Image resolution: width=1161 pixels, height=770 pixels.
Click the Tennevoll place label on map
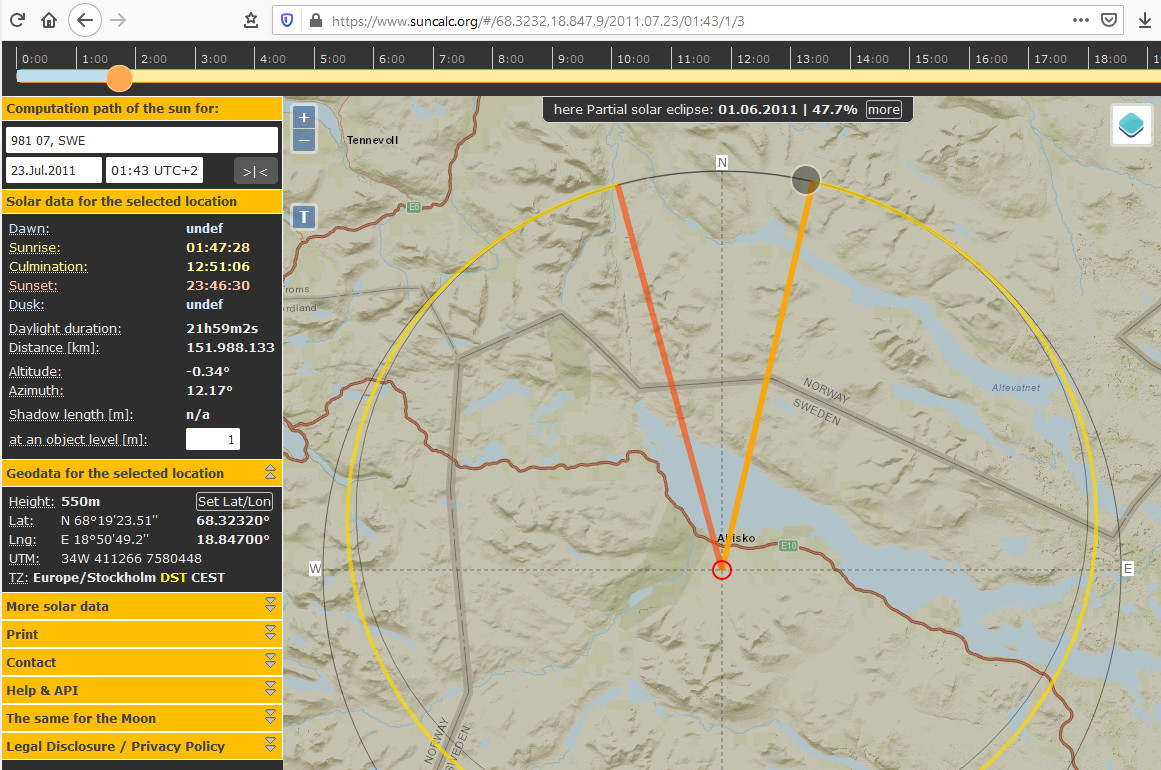(x=372, y=140)
